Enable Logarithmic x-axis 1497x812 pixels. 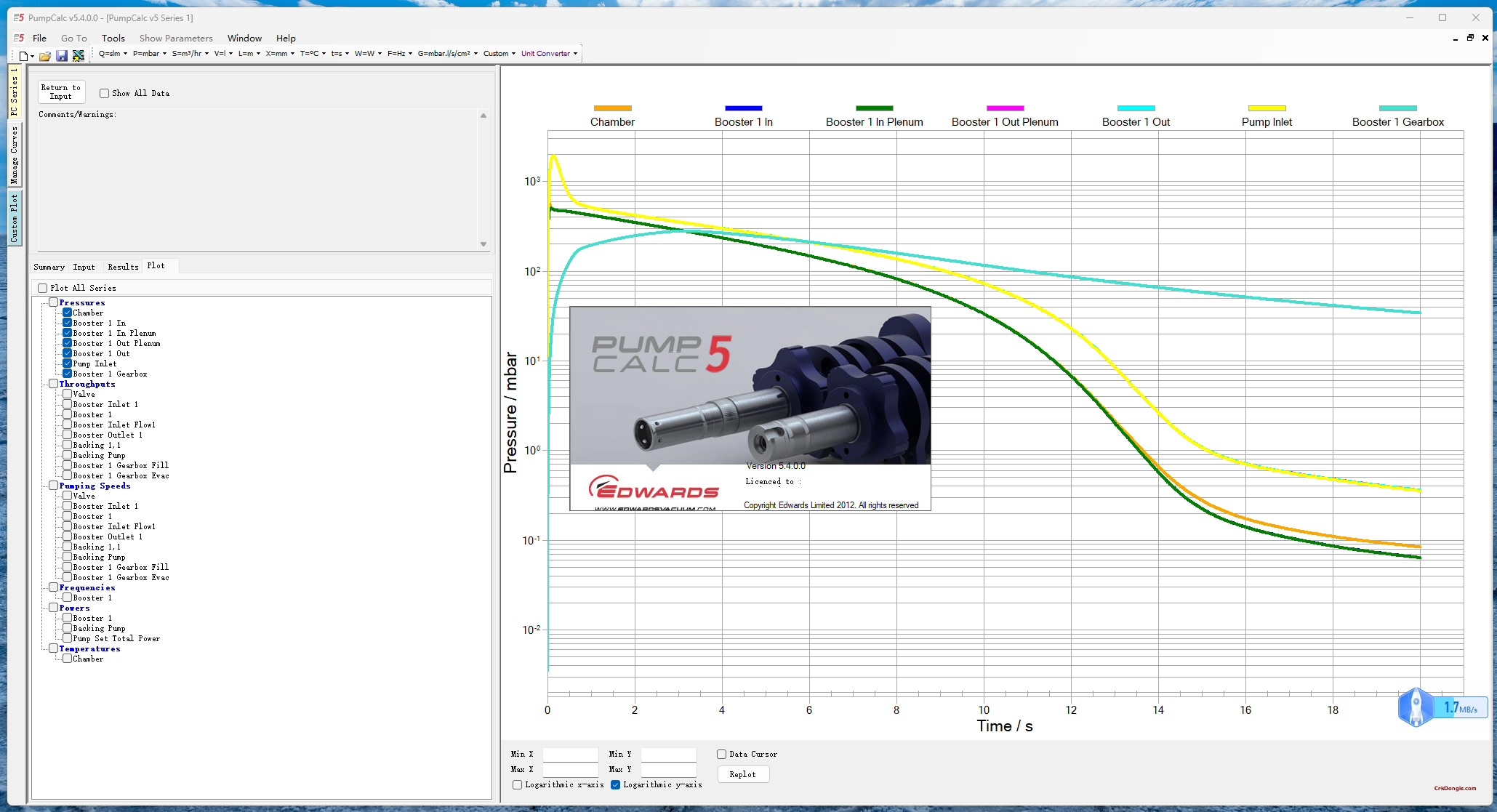point(517,785)
